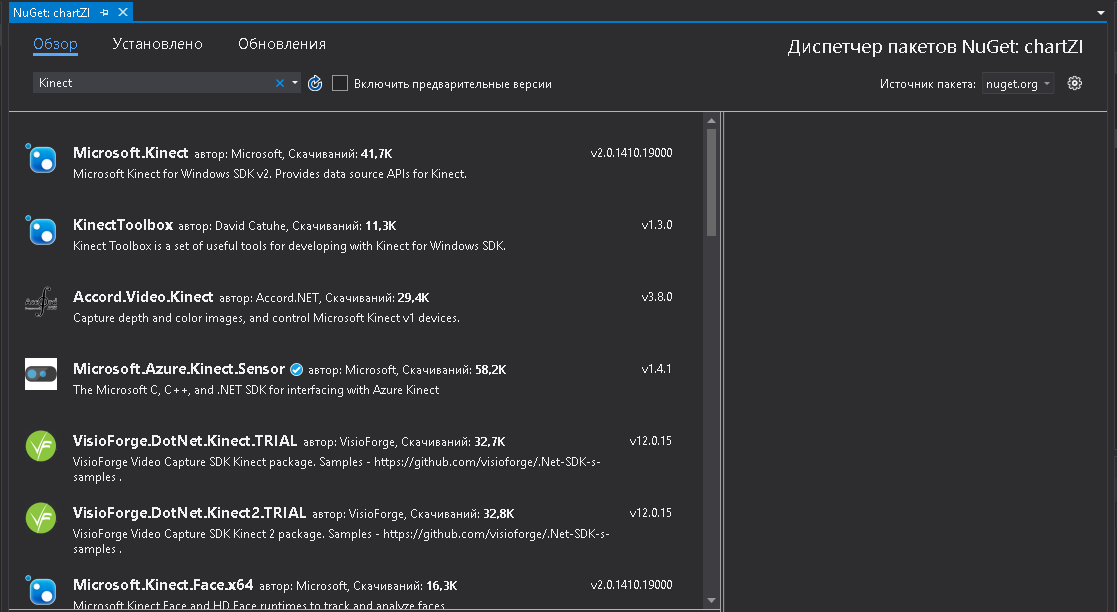This screenshot has width=1117, height=612.
Task: Click version v1.4.1 of Azure Kinect Sensor
Action: pos(656,368)
